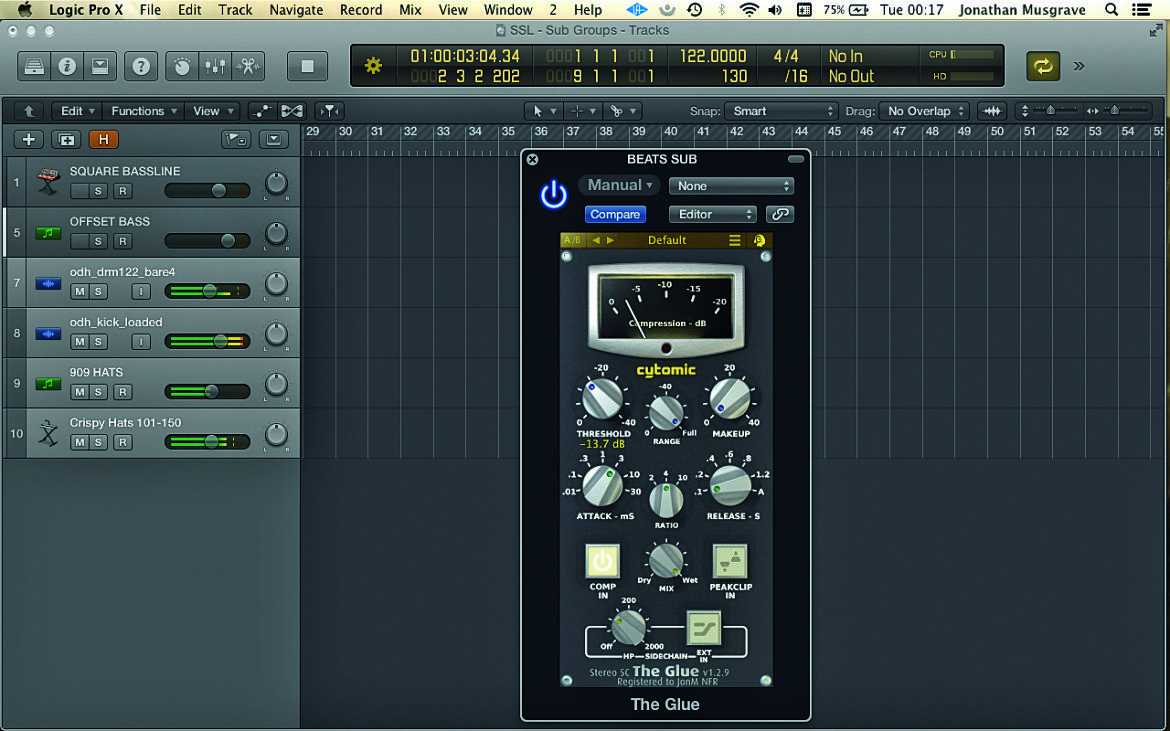Image resolution: width=1170 pixels, height=731 pixels.
Task: Toggle the sidechain EXT IN switch
Action: [704, 628]
